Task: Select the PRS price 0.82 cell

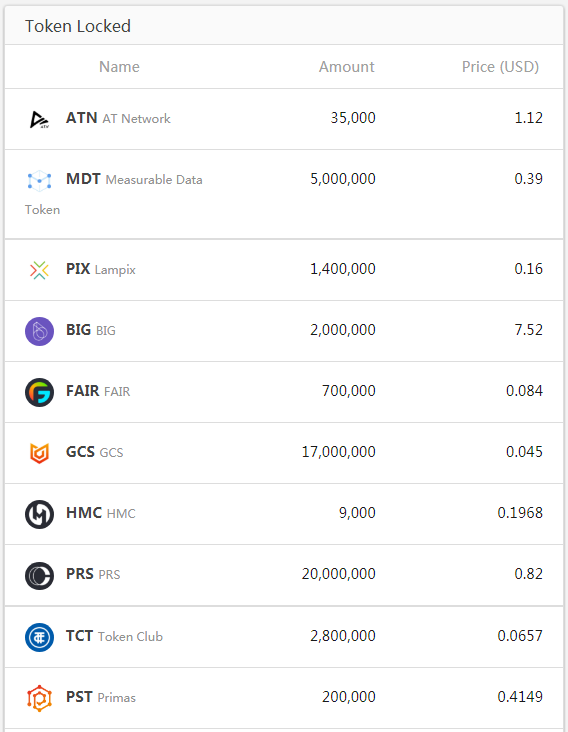Action: click(528, 574)
